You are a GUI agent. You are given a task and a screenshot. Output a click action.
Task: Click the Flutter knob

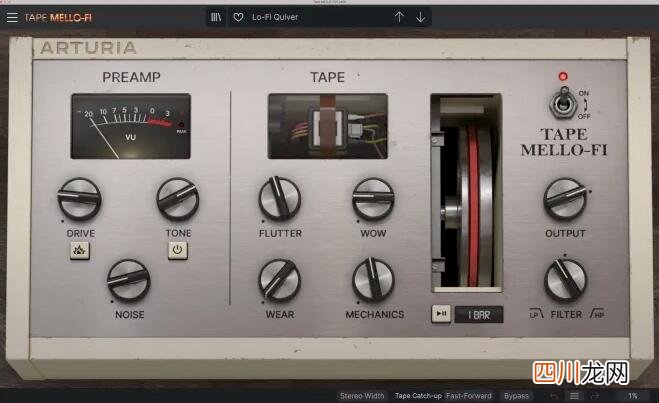pos(279,199)
